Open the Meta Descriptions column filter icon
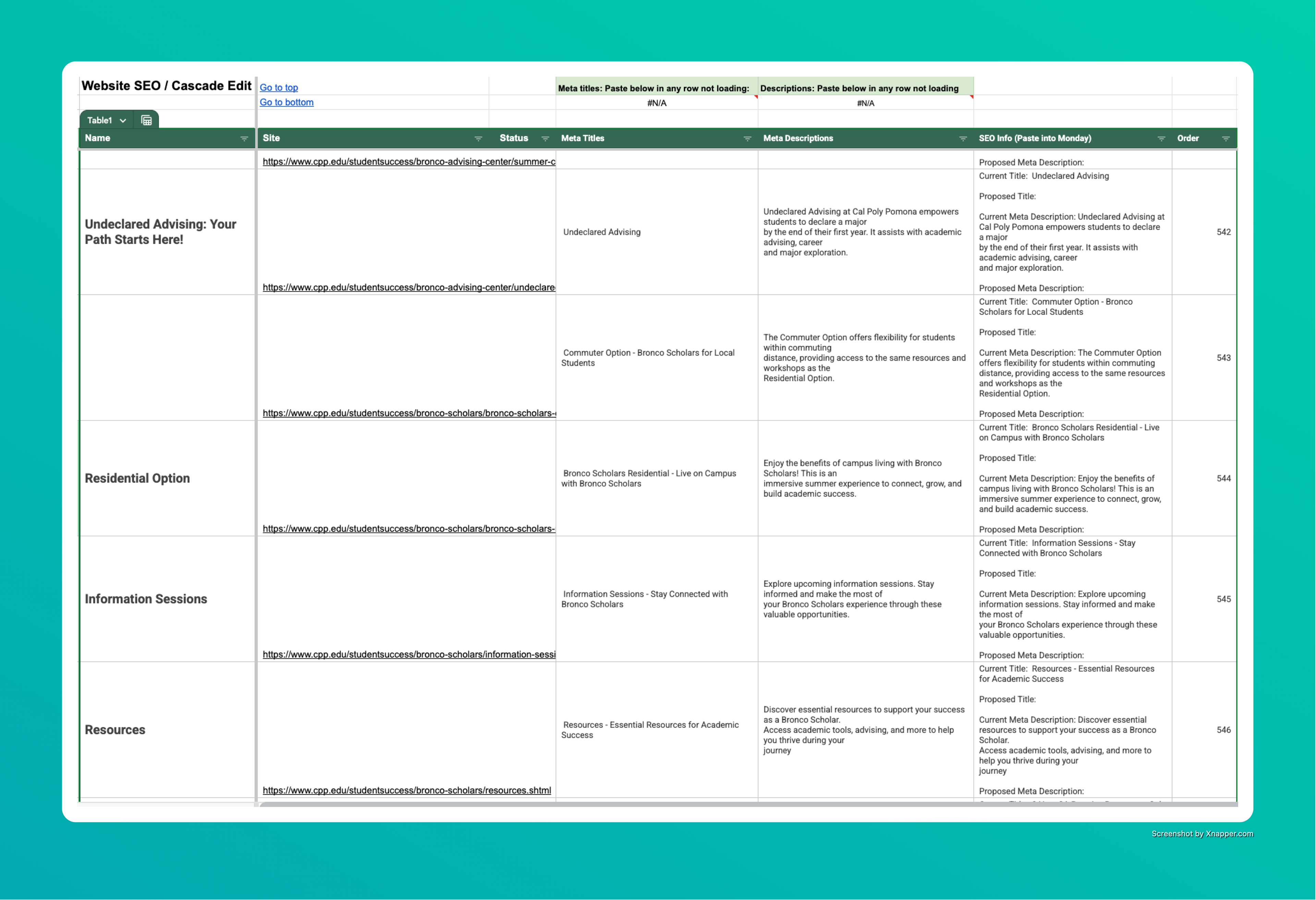This screenshot has width=1316, height=900. (963, 139)
